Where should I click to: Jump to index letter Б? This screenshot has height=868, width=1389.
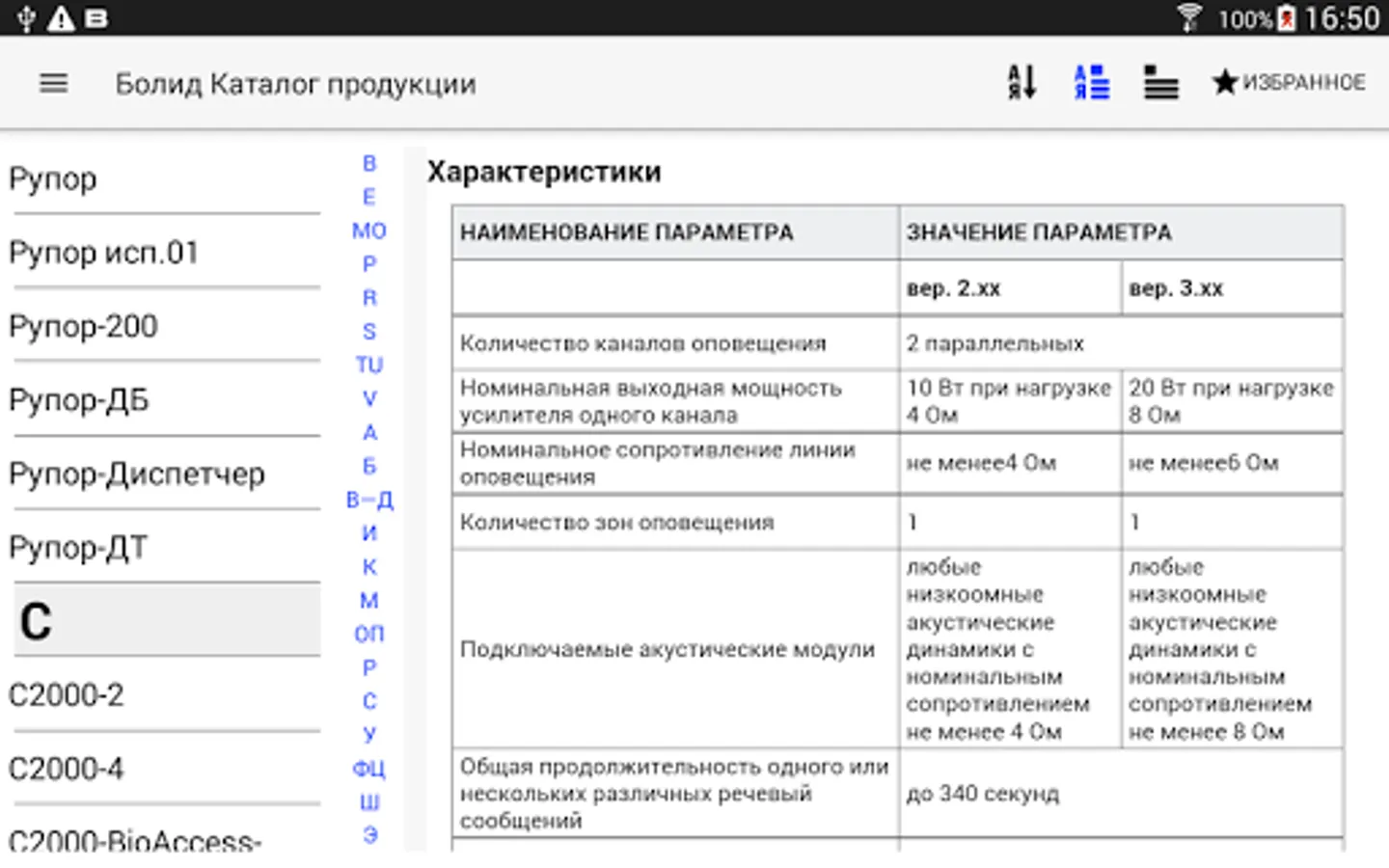tap(369, 466)
